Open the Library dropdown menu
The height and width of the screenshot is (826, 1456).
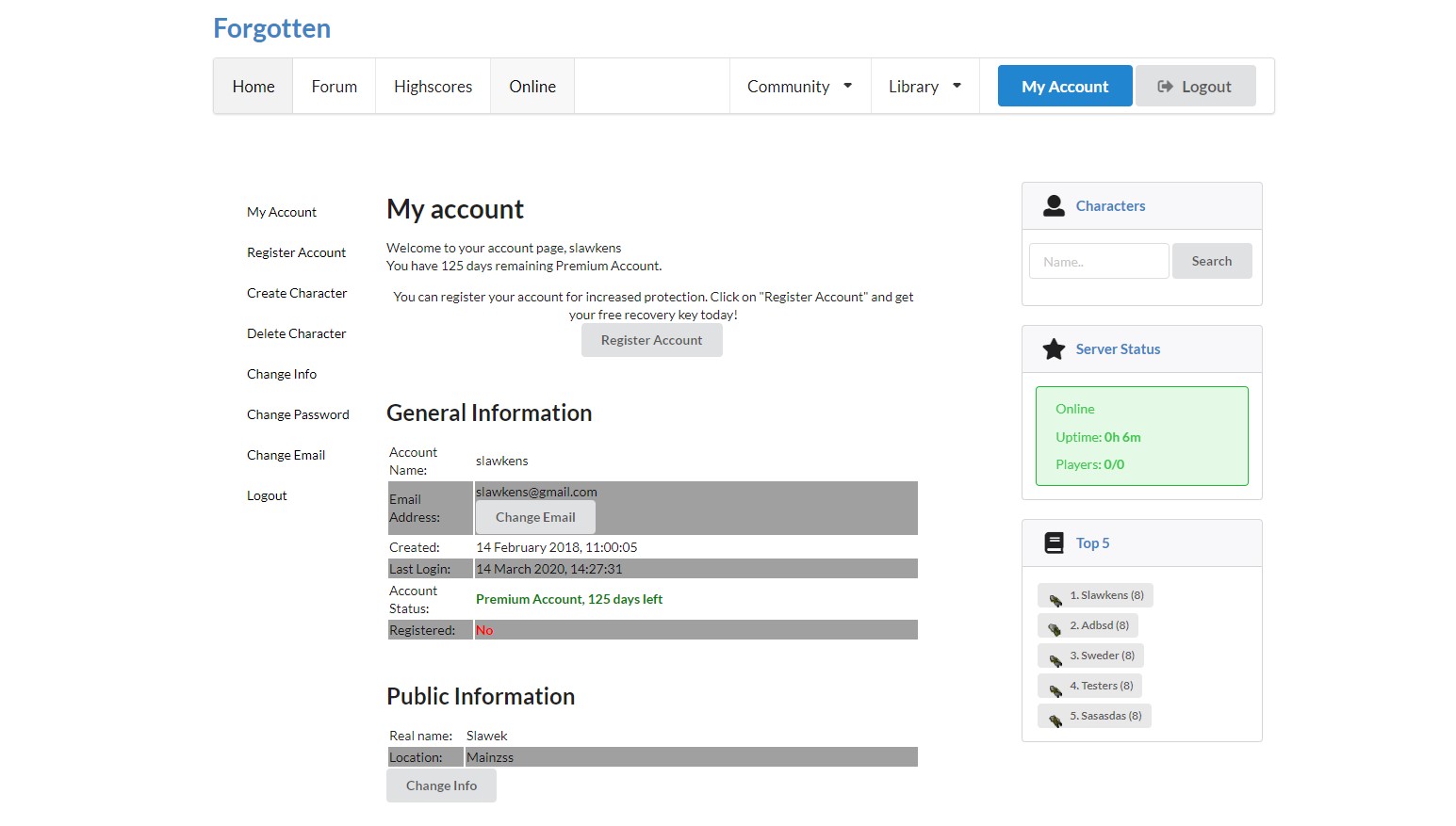924,87
